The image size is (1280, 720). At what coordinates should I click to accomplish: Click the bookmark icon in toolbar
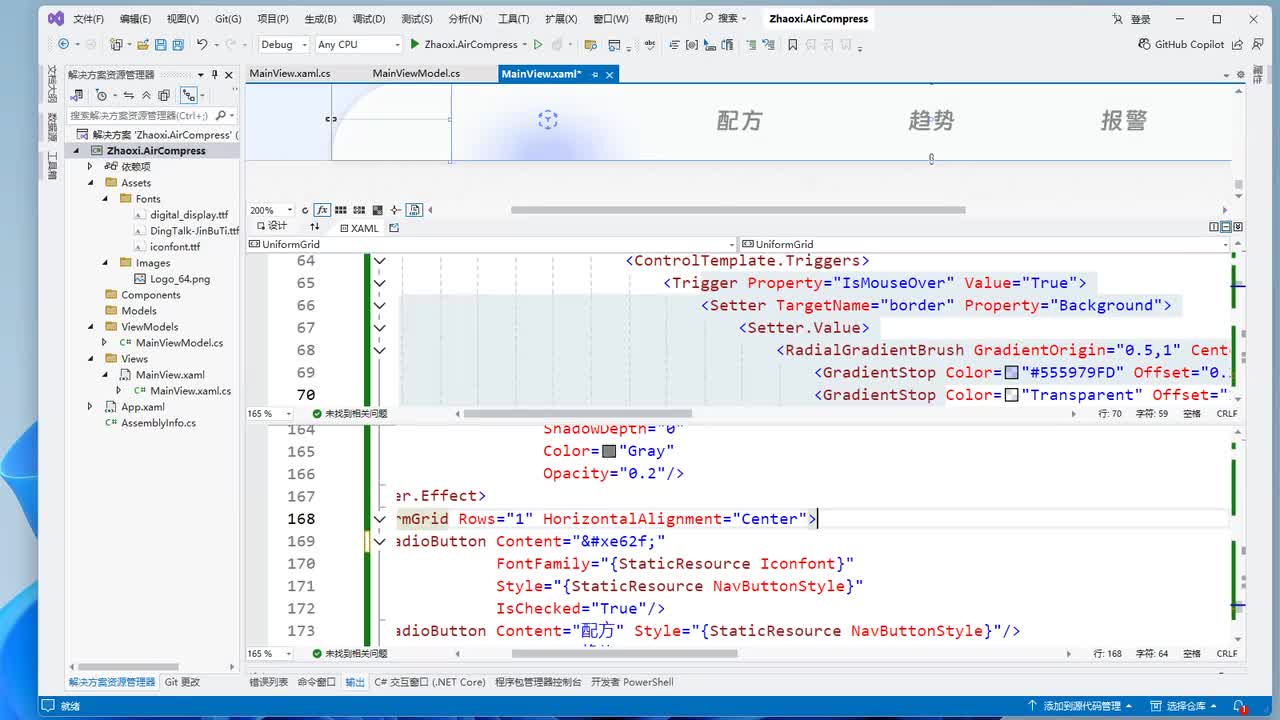tap(792, 44)
